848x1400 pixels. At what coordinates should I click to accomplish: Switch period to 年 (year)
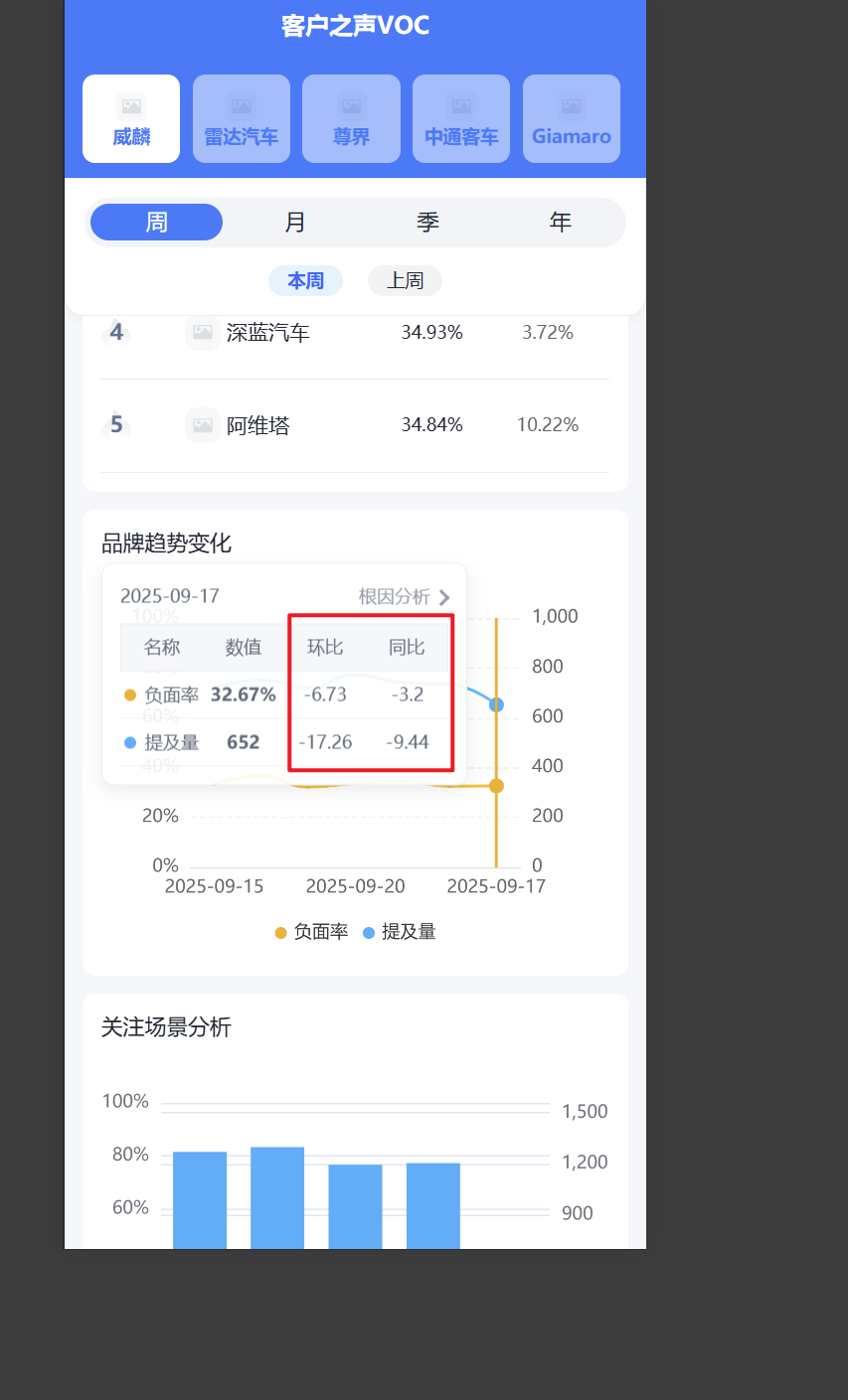[561, 223]
